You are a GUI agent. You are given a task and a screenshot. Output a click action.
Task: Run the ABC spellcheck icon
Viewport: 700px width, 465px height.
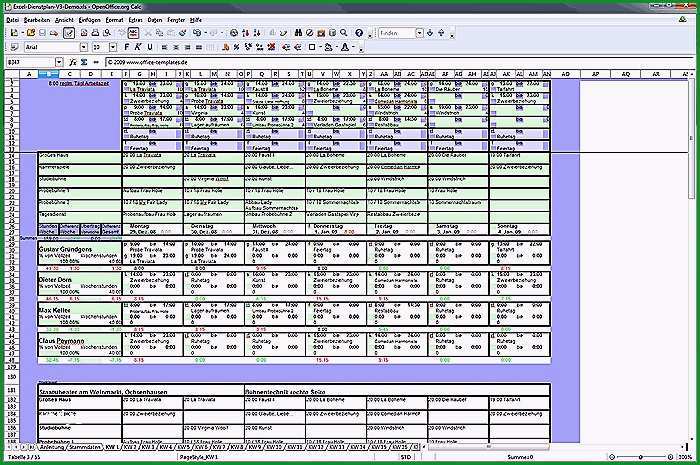pos(133,33)
